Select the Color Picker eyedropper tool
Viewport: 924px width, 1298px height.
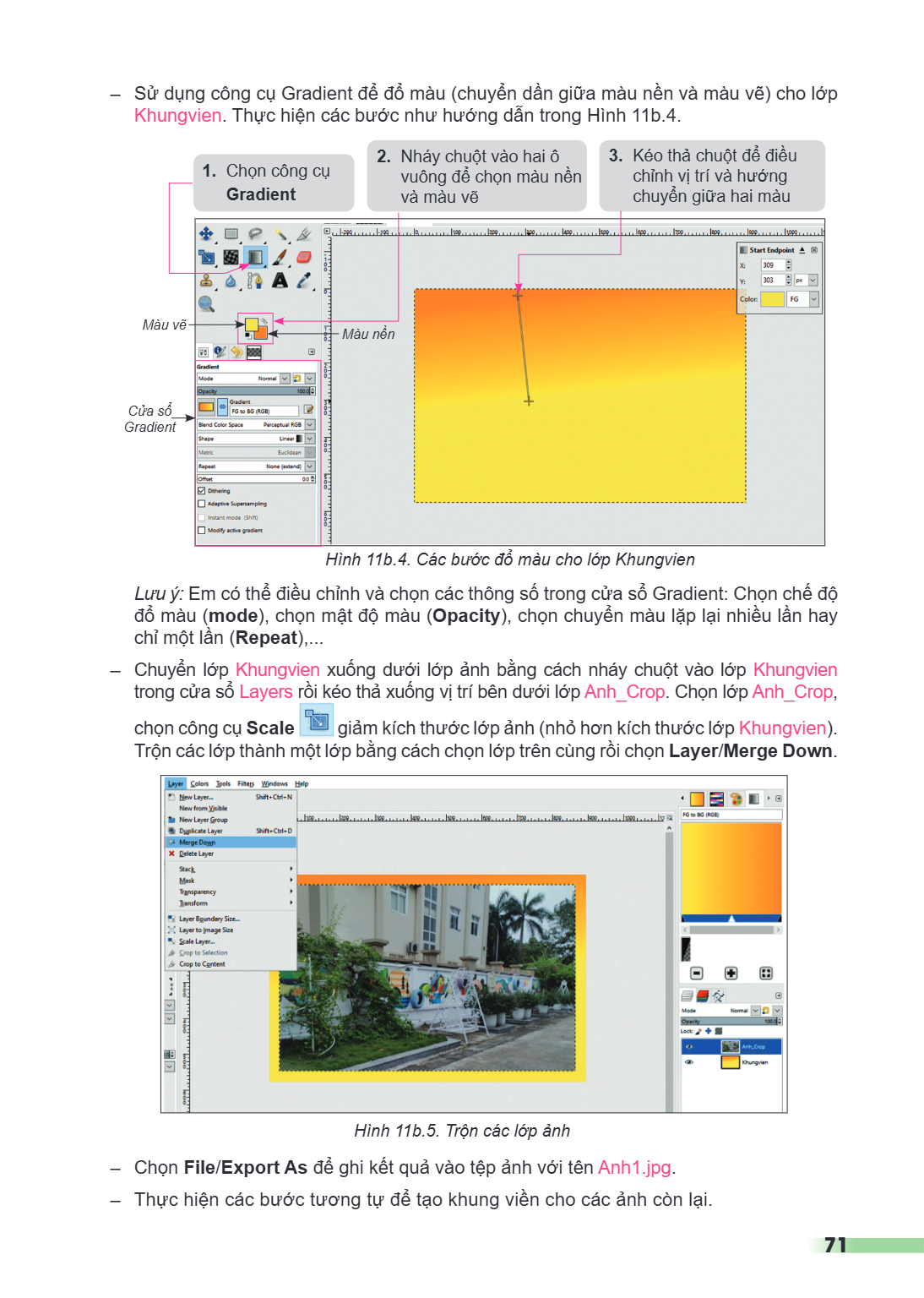coord(304,281)
